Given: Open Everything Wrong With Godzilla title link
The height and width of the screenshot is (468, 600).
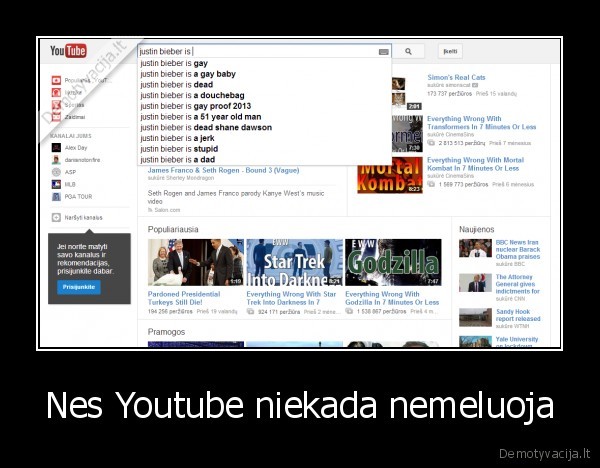Looking at the screenshot, I should tap(392, 298).
